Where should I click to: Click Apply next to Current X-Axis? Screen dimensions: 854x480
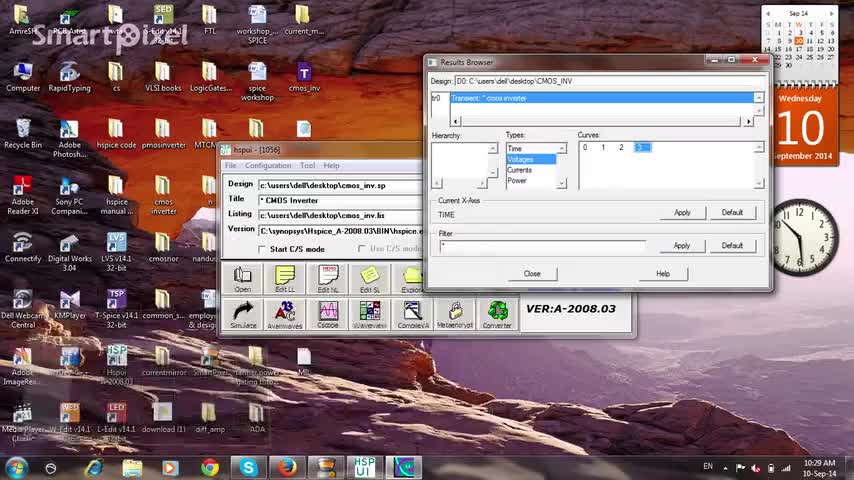pos(682,212)
